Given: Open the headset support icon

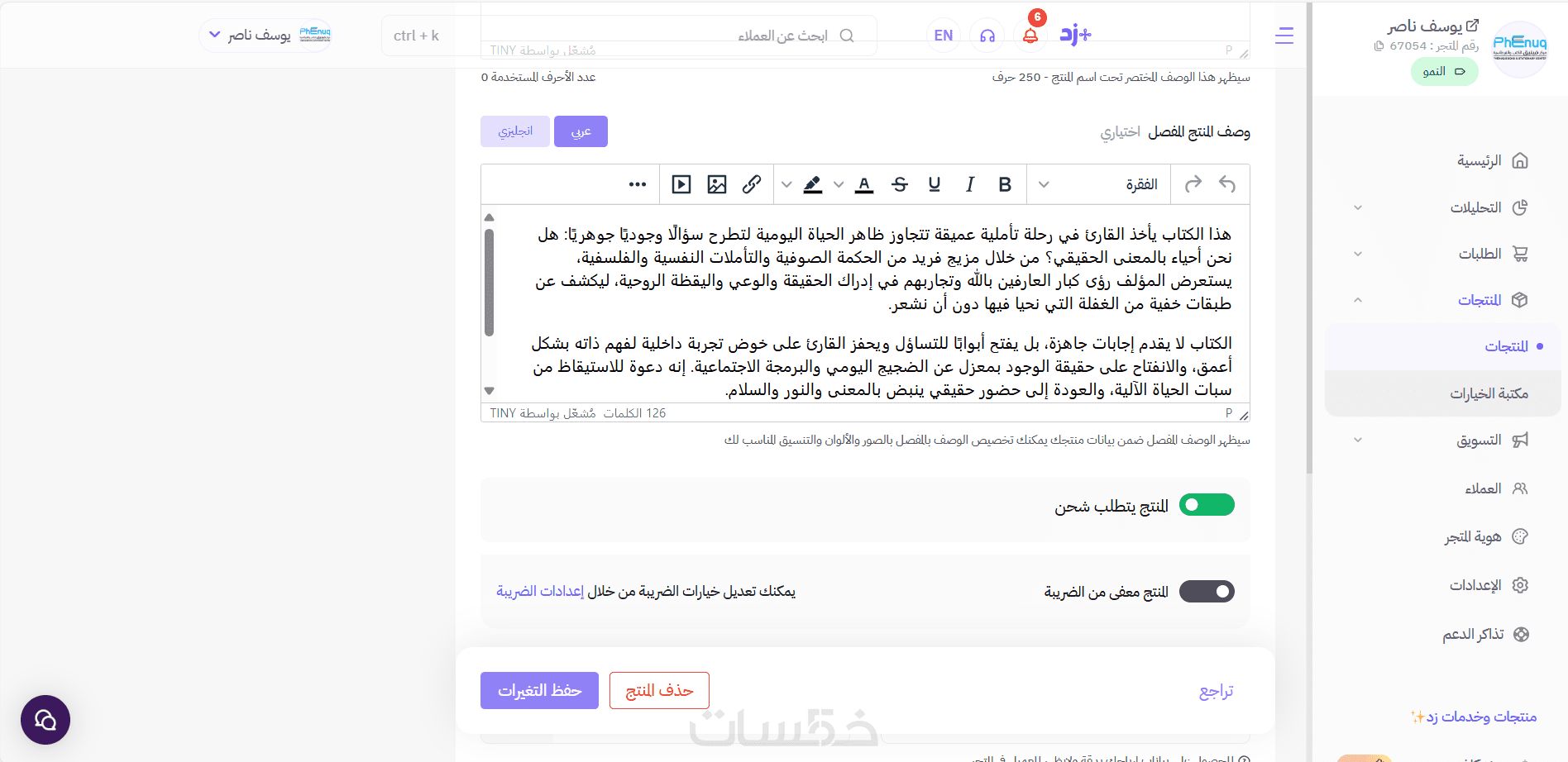Looking at the screenshot, I should click(987, 36).
